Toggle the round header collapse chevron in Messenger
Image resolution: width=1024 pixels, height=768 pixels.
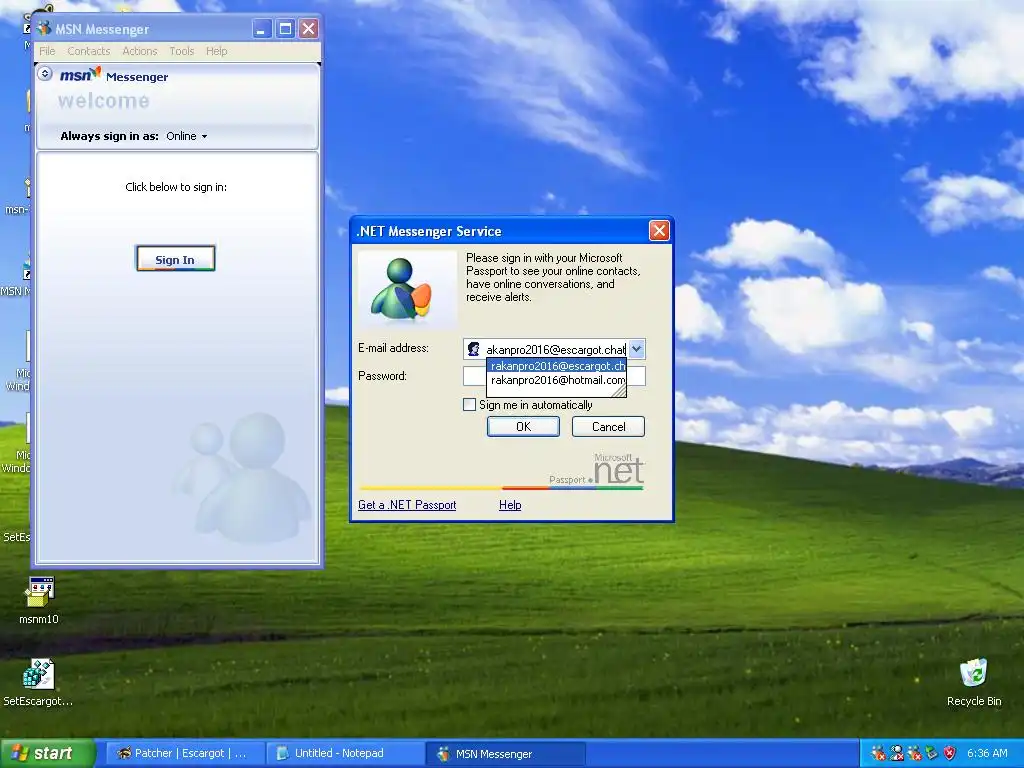tap(44, 74)
